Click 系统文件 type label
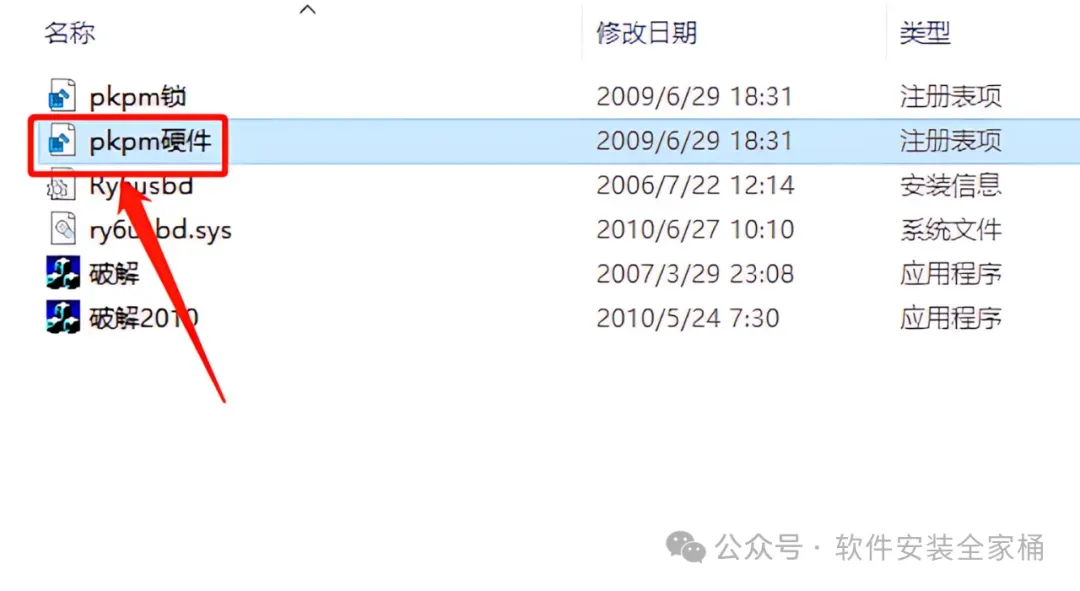This screenshot has width=1080, height=591. point(951,229)
